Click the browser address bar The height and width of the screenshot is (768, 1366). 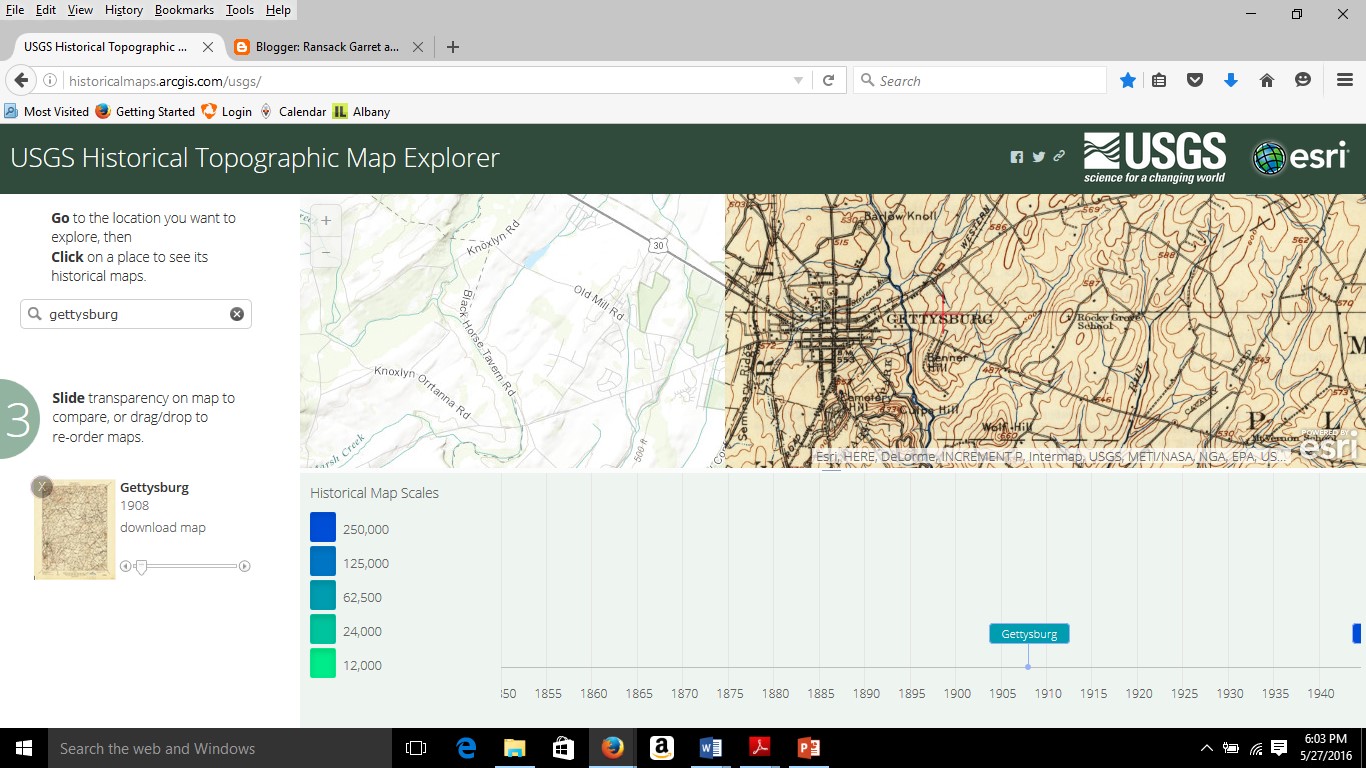[425, 81]
